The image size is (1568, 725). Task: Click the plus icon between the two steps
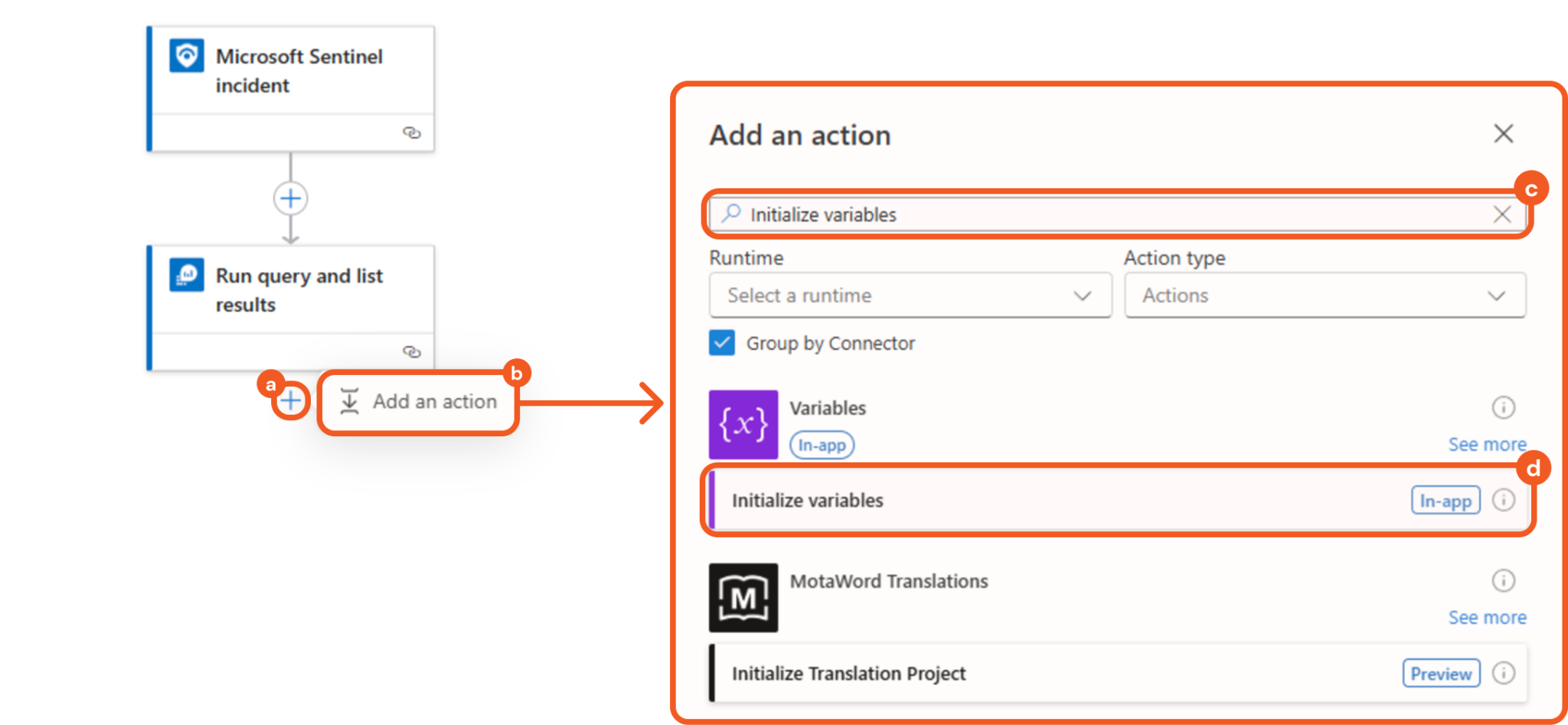coord(290,199)
